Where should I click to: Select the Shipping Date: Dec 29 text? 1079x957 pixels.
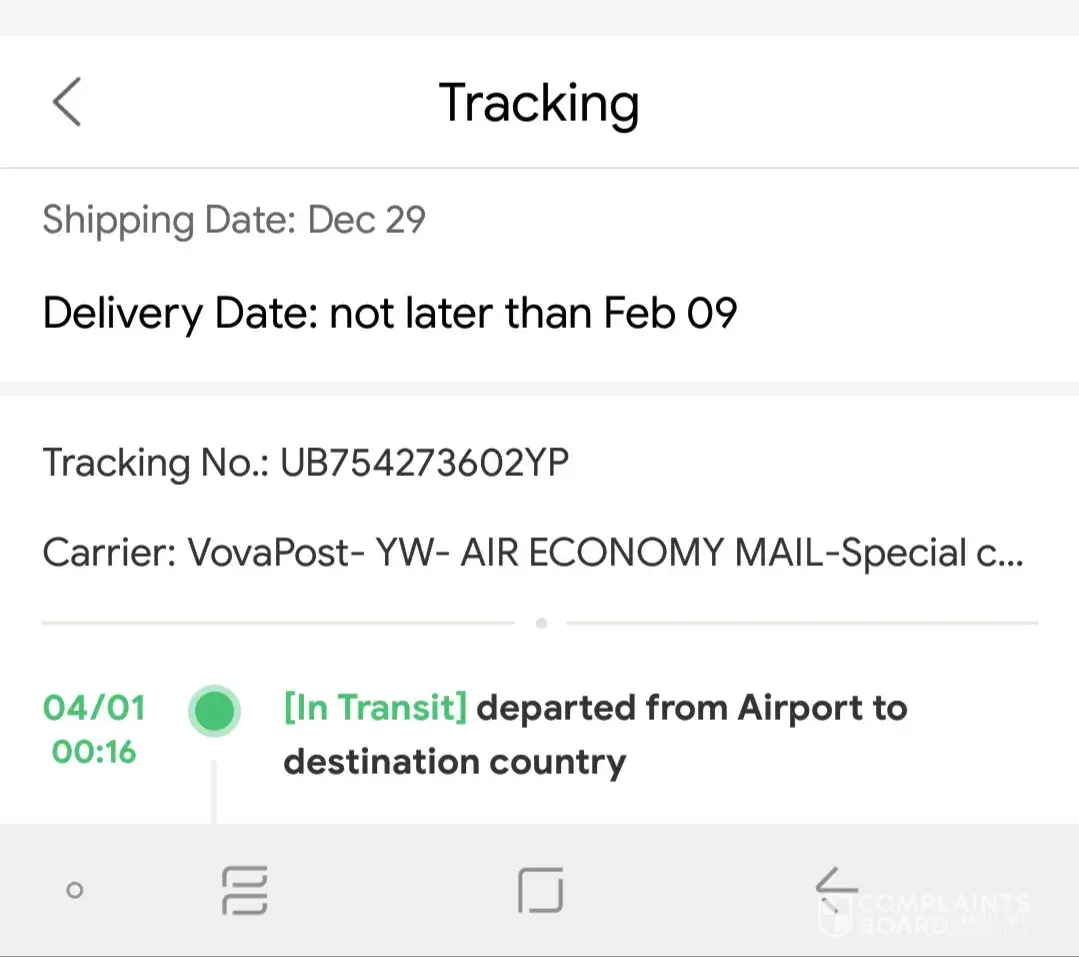tap(234, 220)
